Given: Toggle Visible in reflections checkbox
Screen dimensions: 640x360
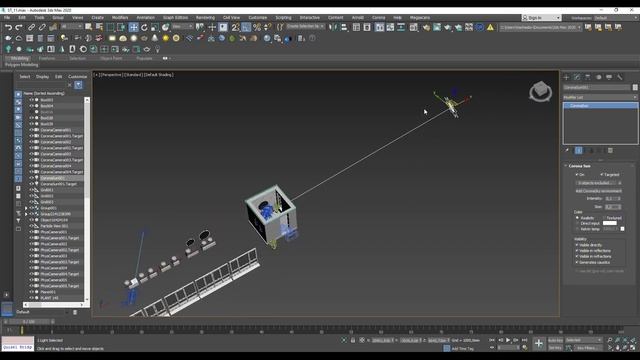Looking at the screenshot, I should 577,251.
